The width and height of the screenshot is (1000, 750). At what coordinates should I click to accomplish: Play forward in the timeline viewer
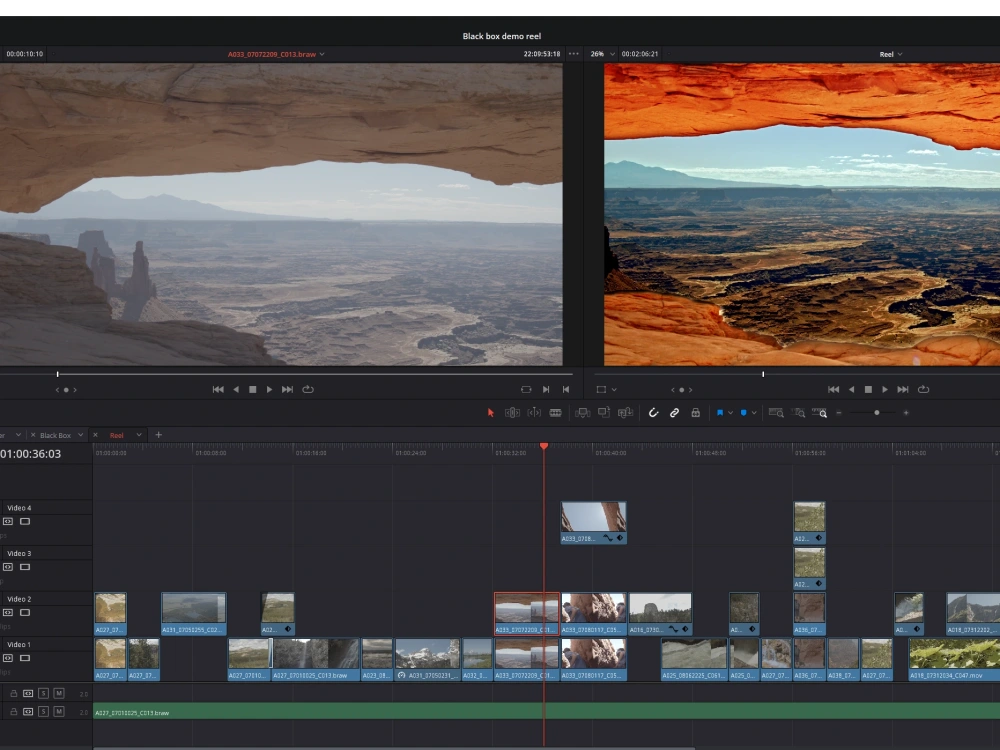(885, 389)
